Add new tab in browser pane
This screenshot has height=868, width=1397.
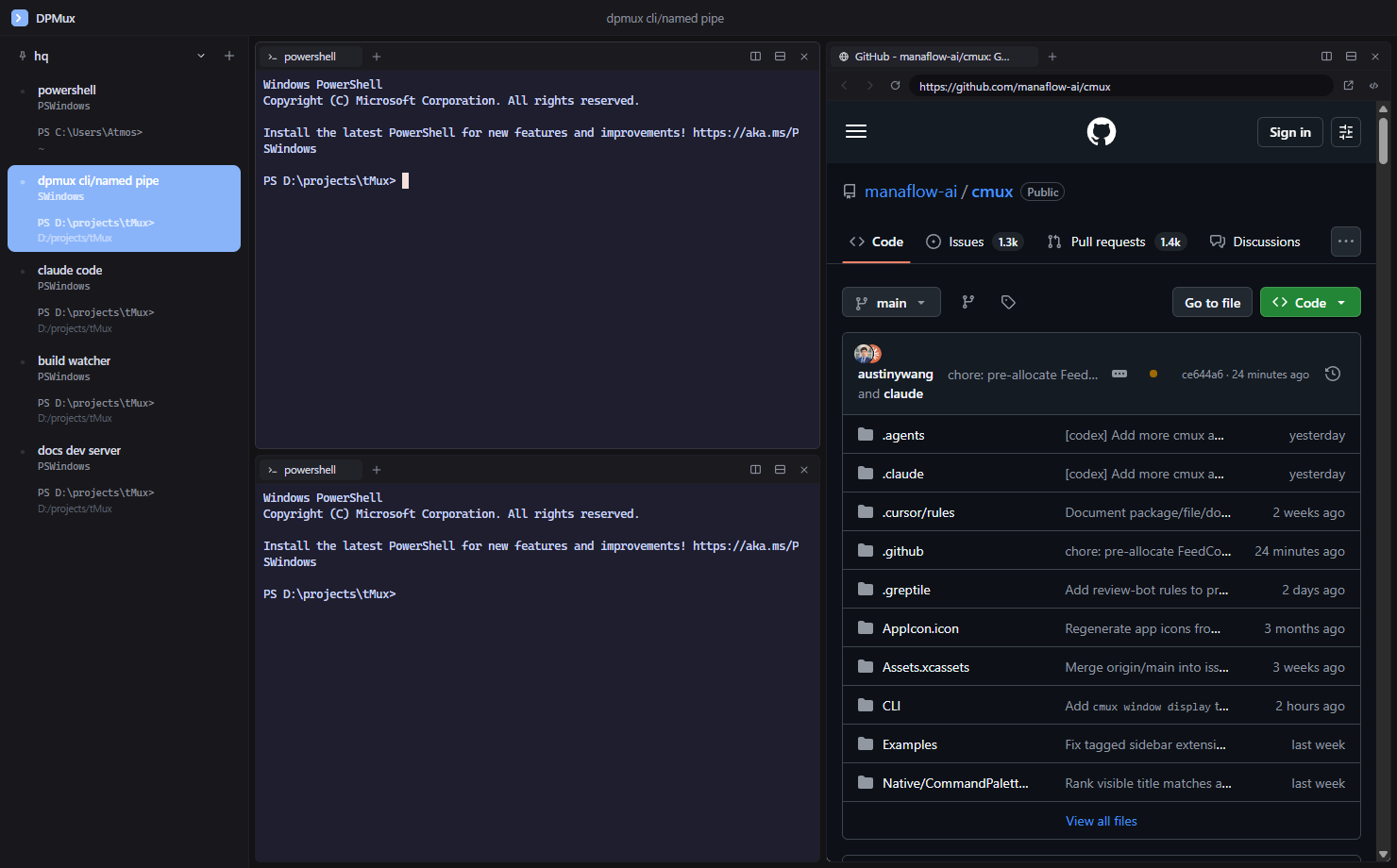[1052, 57]
